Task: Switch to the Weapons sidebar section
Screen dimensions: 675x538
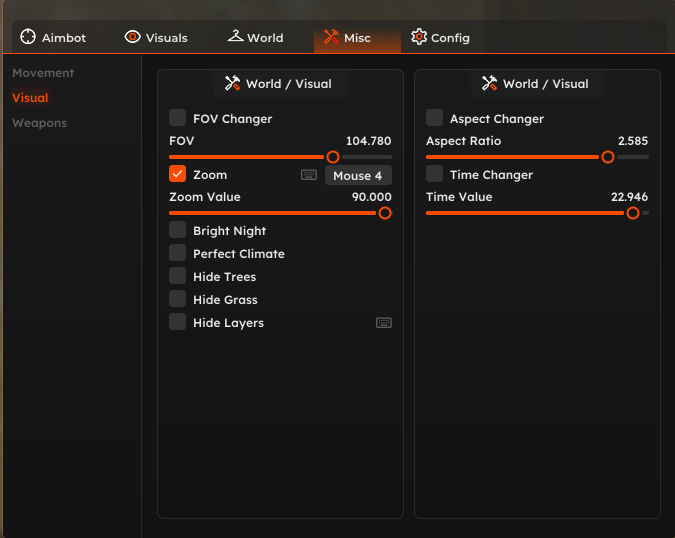Action: [x=40, y=123]
